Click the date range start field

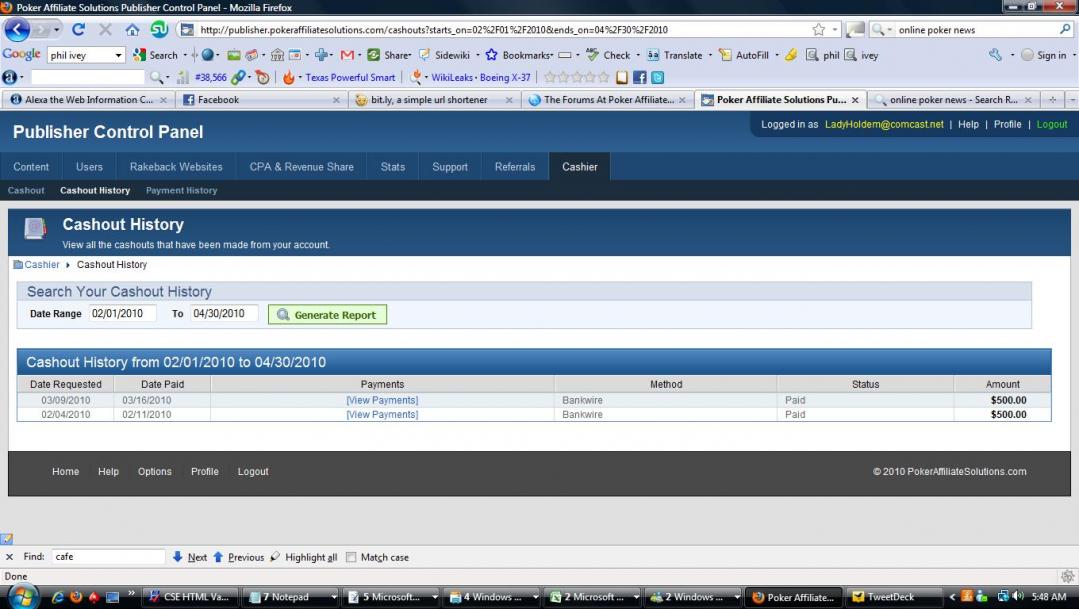[122, 313]
